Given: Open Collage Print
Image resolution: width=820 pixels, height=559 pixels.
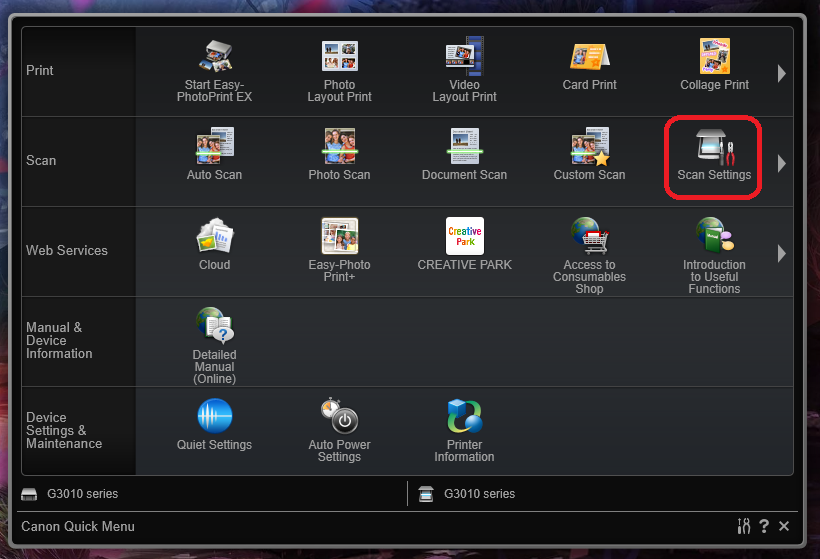Looking at the screenshot, I should tap(714, 58).
